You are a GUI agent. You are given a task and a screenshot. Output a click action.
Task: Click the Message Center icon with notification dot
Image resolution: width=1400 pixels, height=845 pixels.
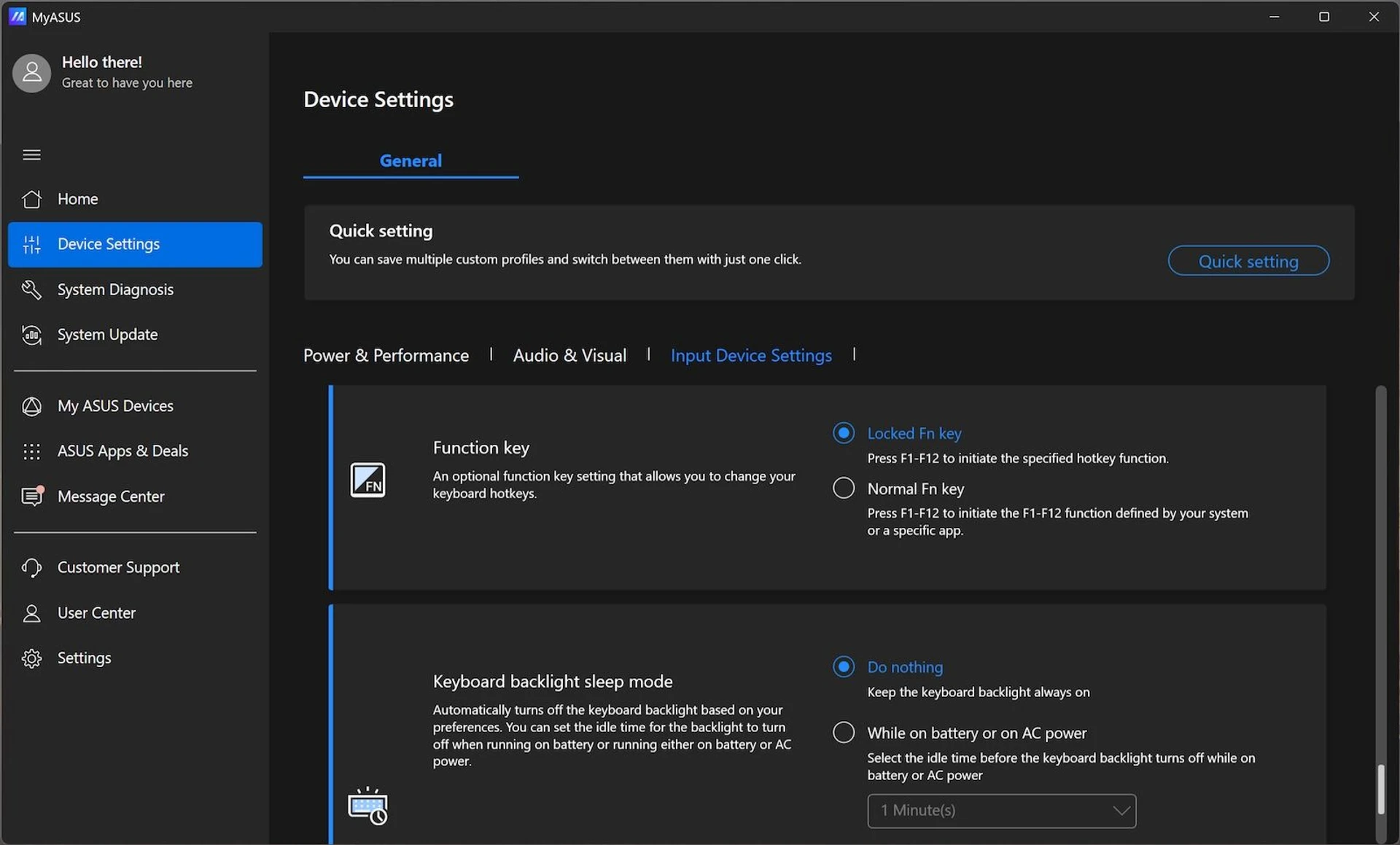click(x=32, y=496)
